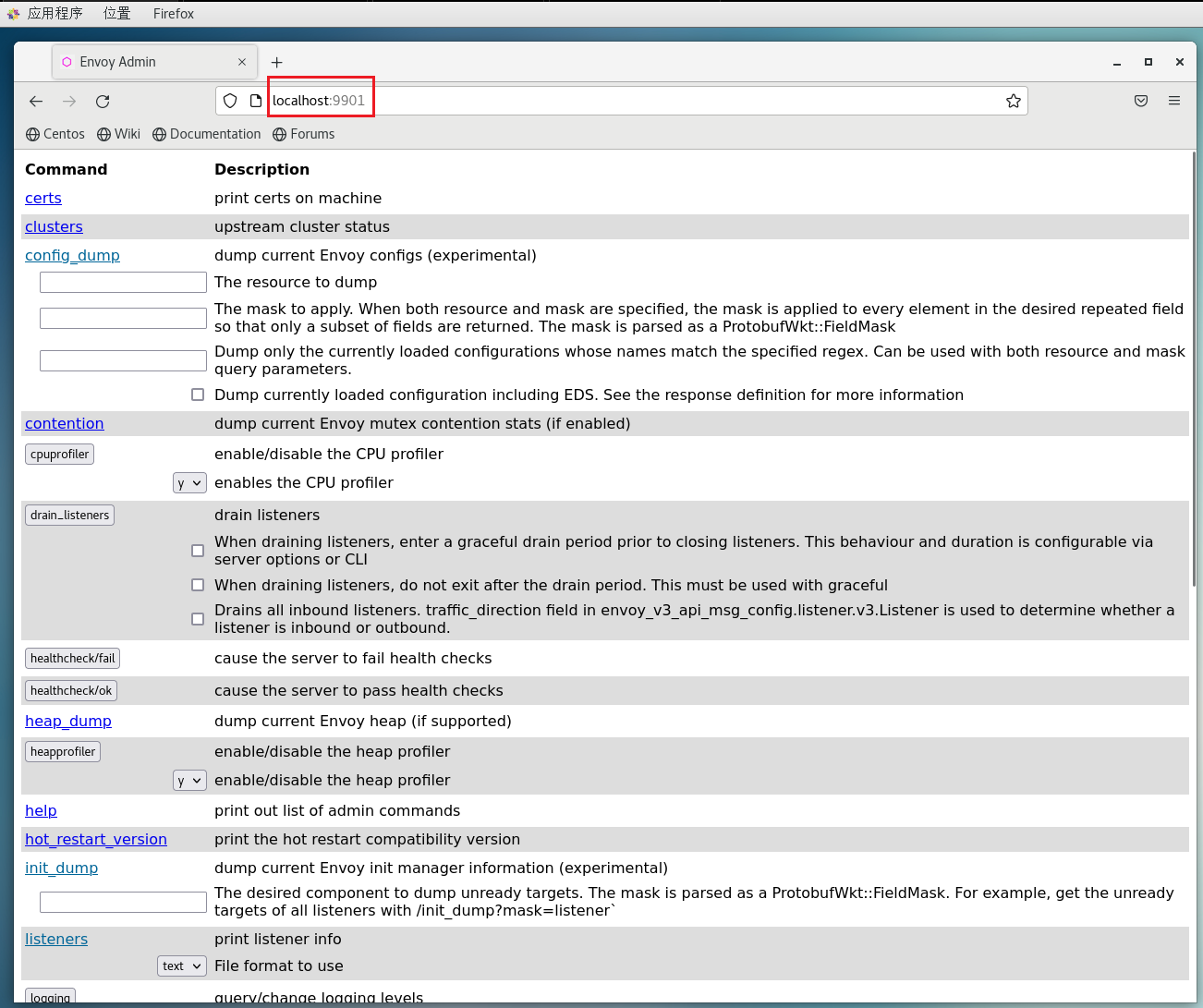The width and height of the screenshot is (1203, 1008).
Task: Open the hot_restart_version link
Action: (x=96, y=839)
